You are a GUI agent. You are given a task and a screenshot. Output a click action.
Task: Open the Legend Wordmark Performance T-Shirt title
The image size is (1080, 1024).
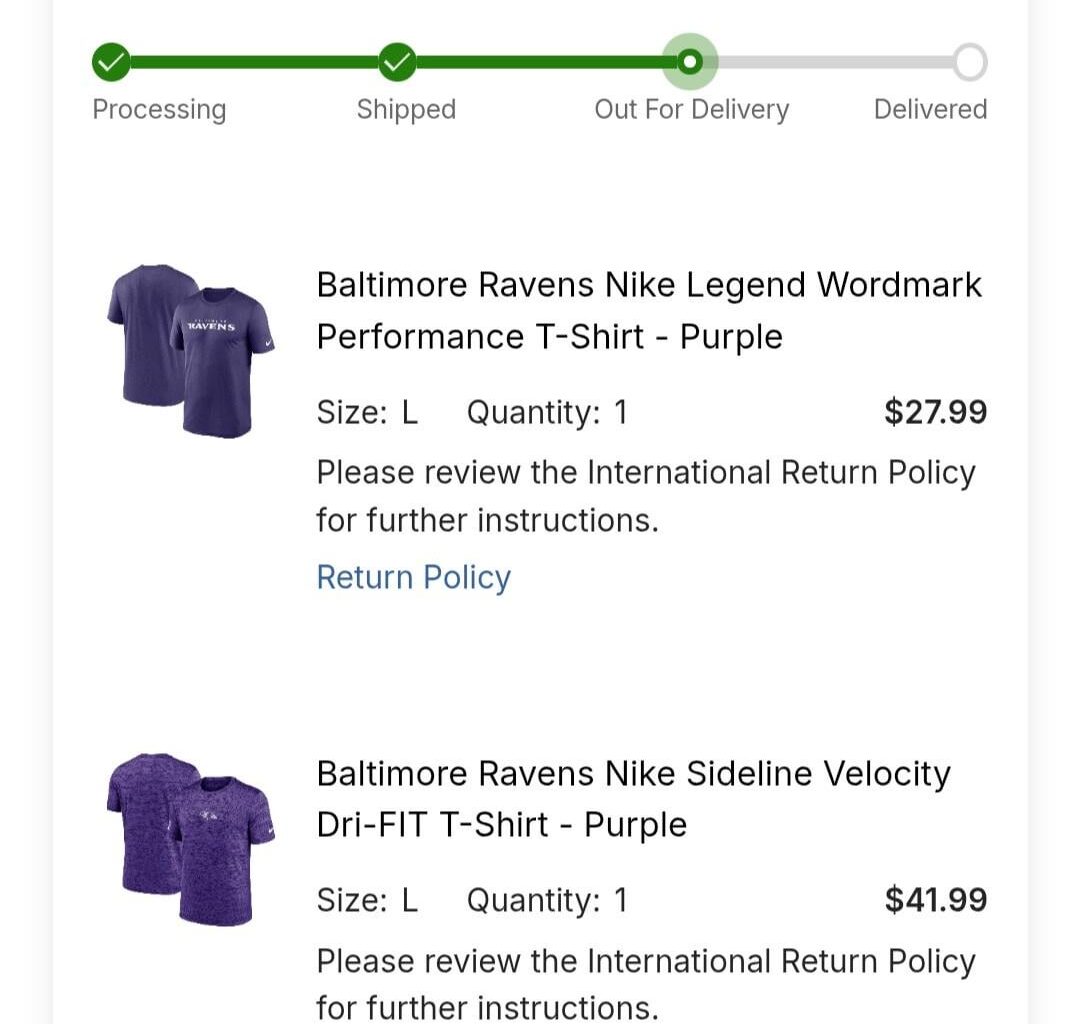pos(649,310)
